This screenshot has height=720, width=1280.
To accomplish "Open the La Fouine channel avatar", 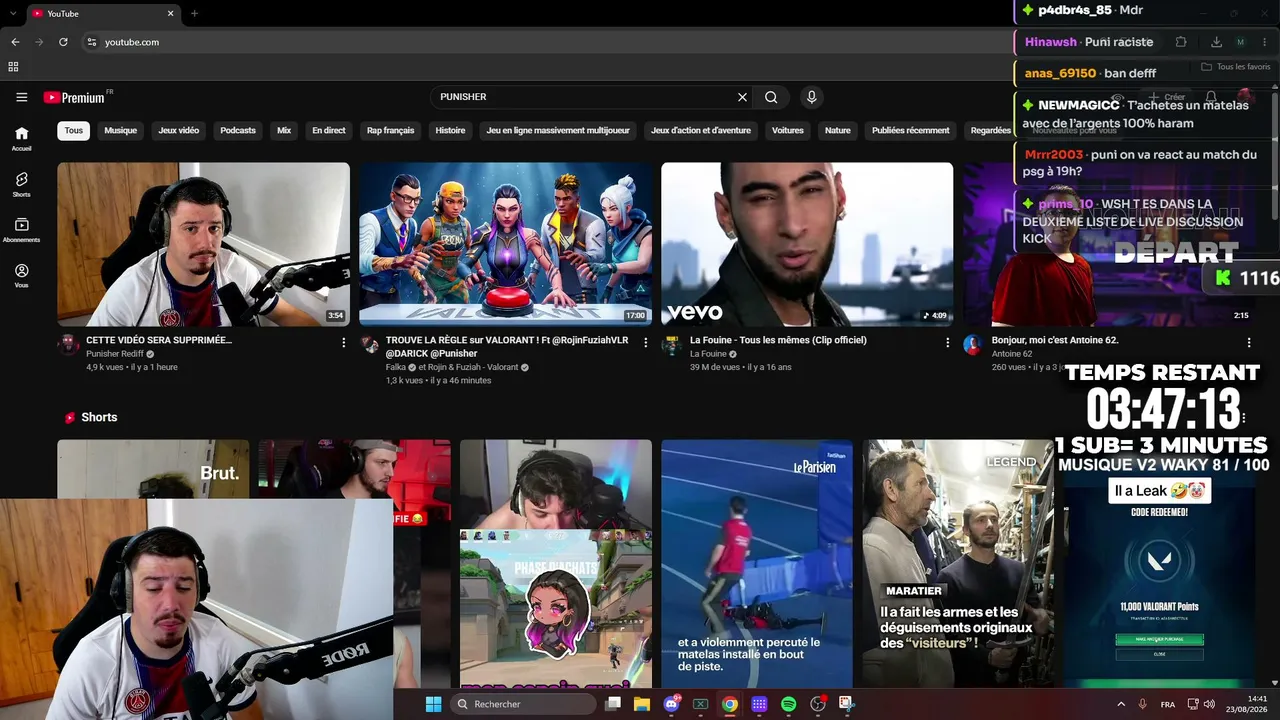I will click(672, 345).
